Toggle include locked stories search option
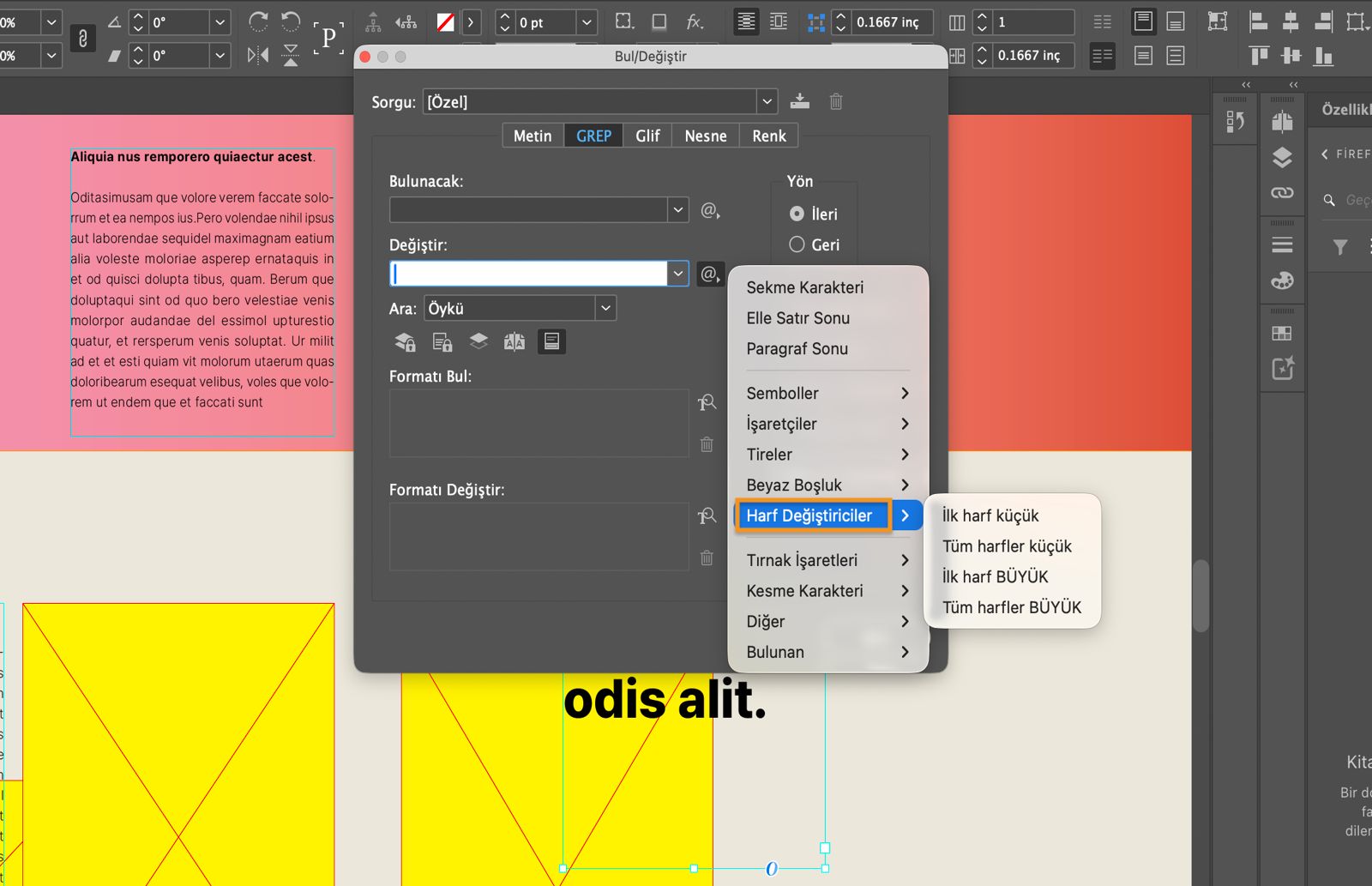 (x=442, y=342)
